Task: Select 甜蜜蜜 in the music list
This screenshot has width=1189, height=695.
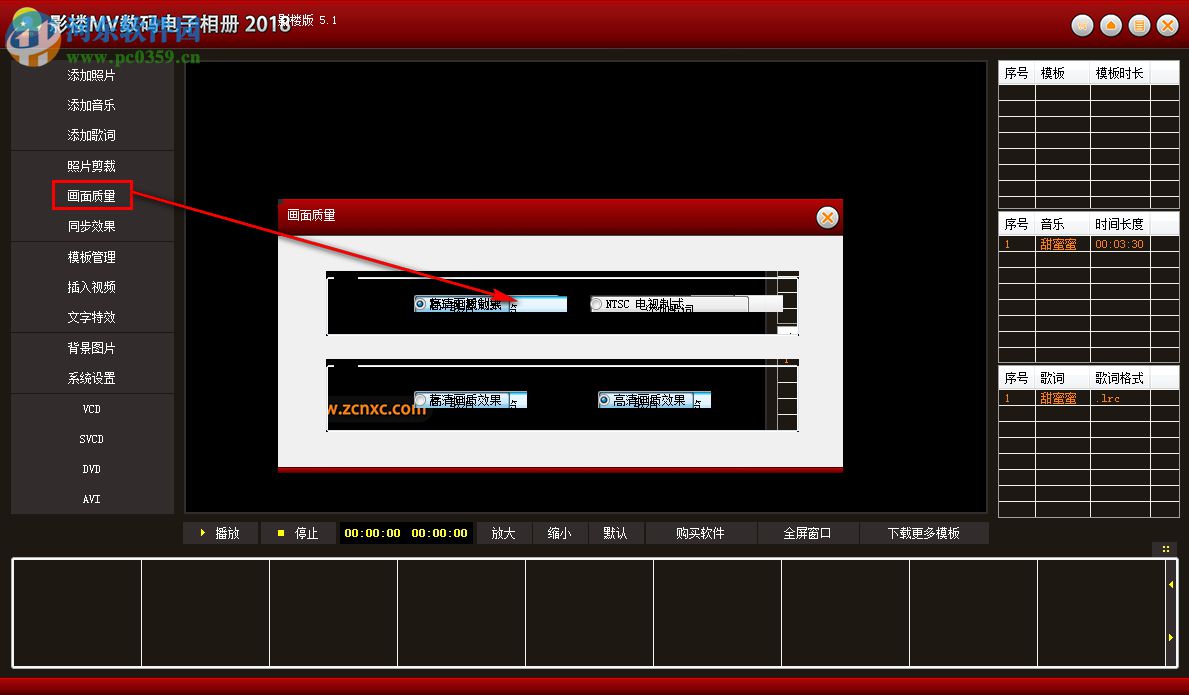Action: (1059, 244)
